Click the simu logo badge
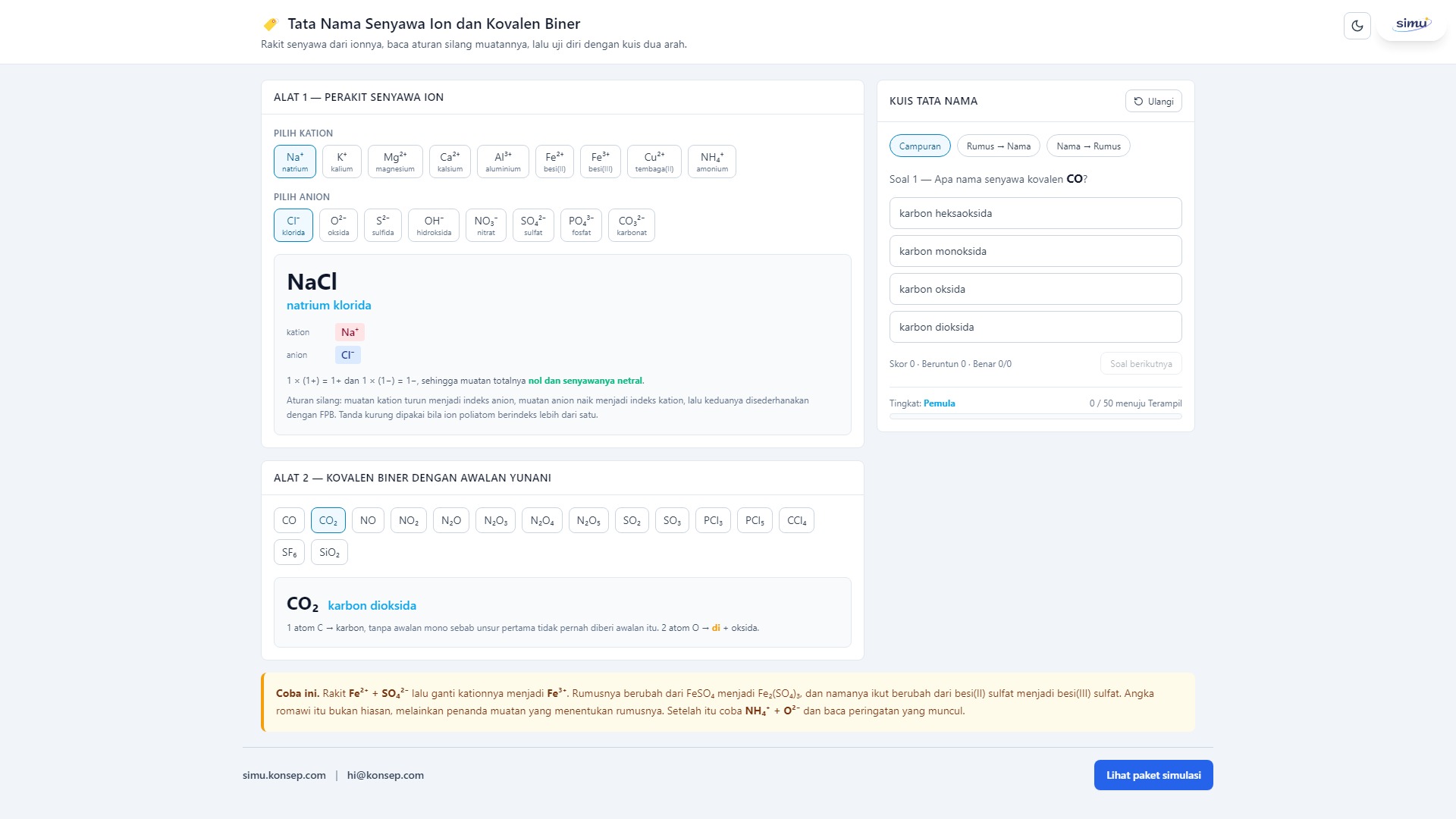 click(1411, 25)
